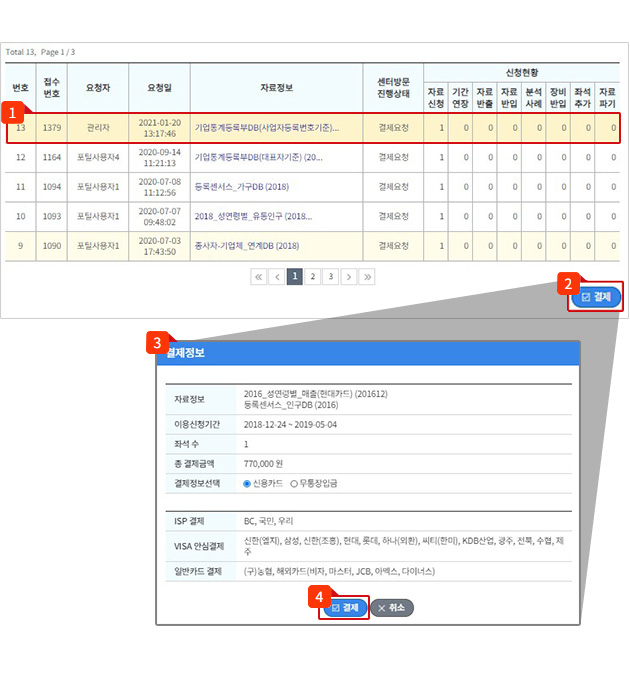Click the next page single-right arrow
This screenshot has height=680, width=630.
click(348, 277)
